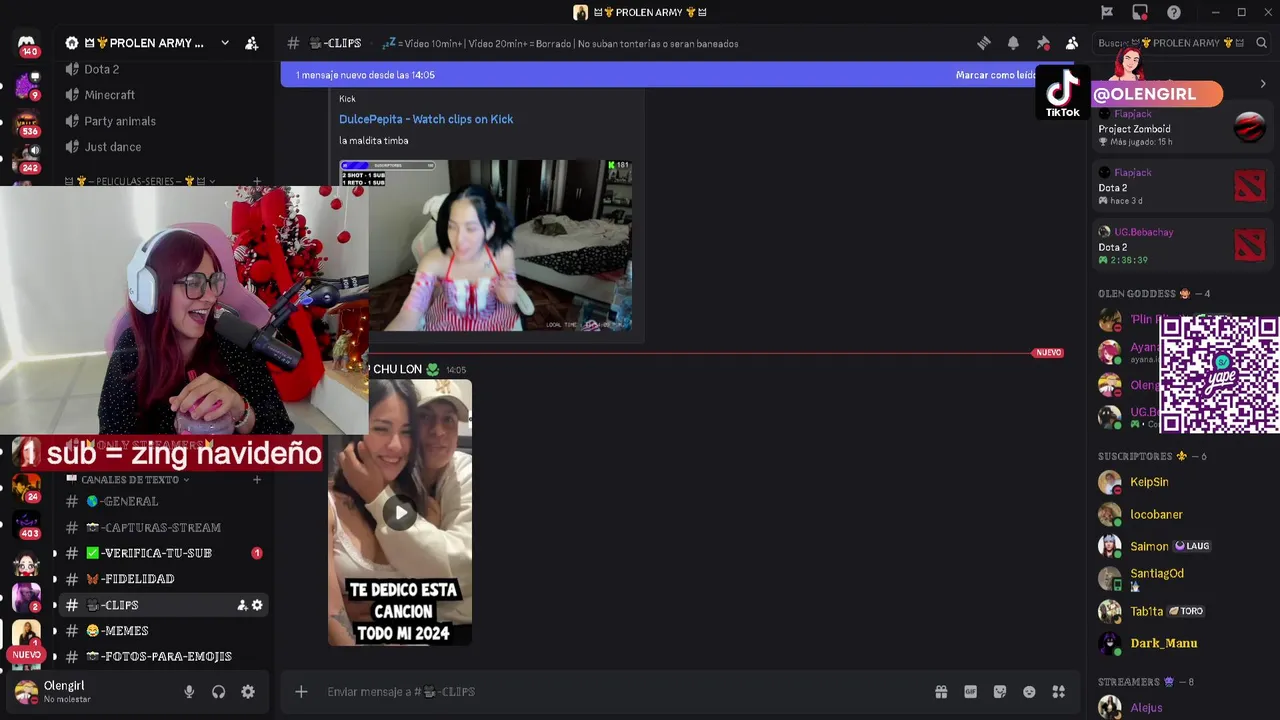This screenshot has height=720, width=1280.
Task: Toggle microphone mute
Action: coord(189,692)
